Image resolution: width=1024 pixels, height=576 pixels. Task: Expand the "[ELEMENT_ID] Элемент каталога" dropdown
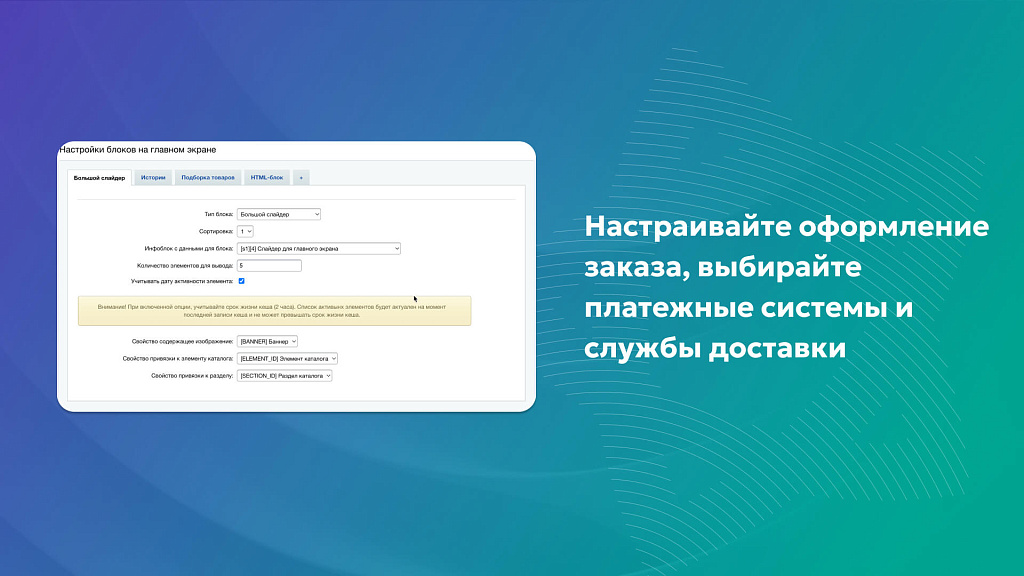pos(285,358)
